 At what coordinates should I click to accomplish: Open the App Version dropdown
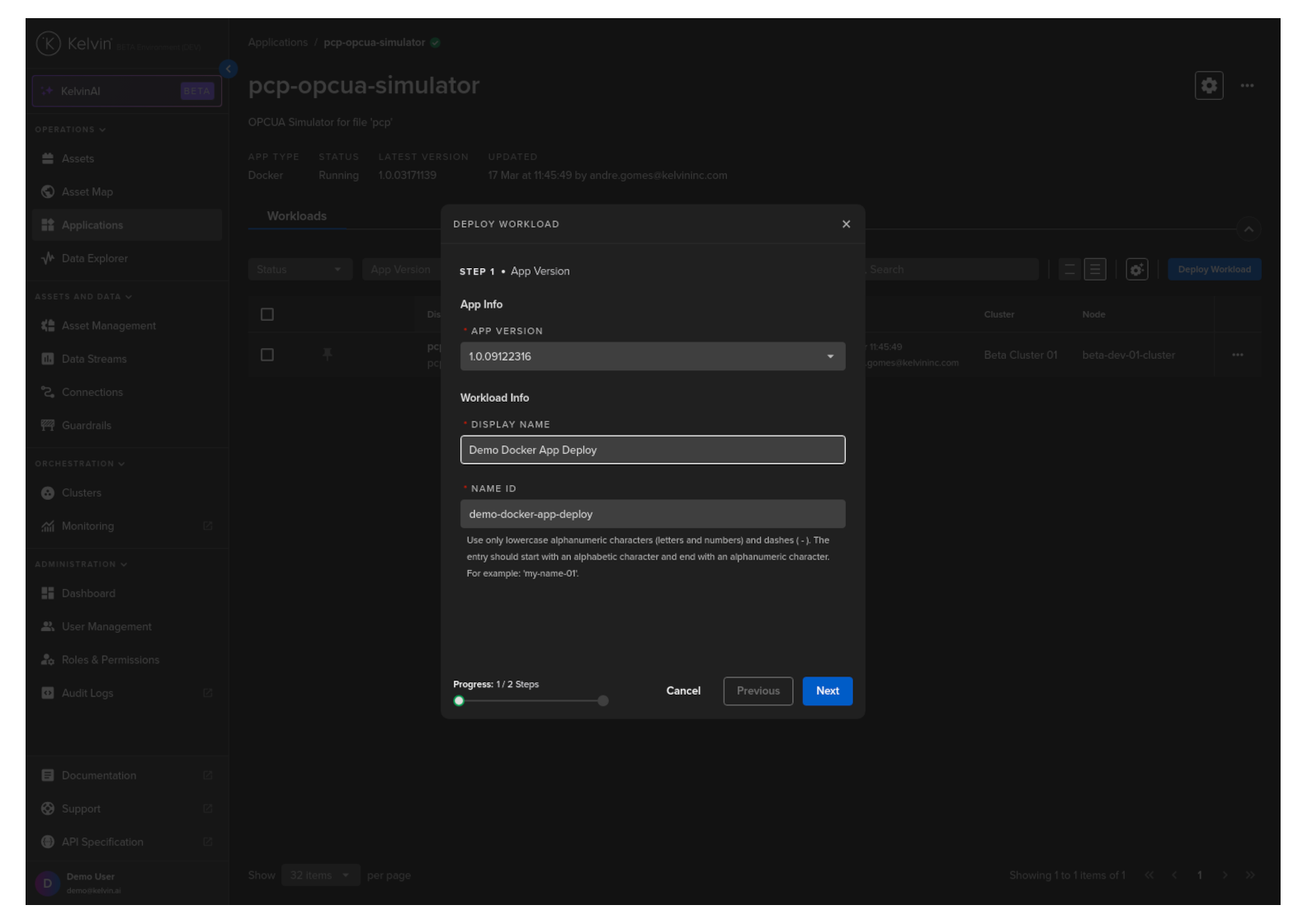click(652, 356)
